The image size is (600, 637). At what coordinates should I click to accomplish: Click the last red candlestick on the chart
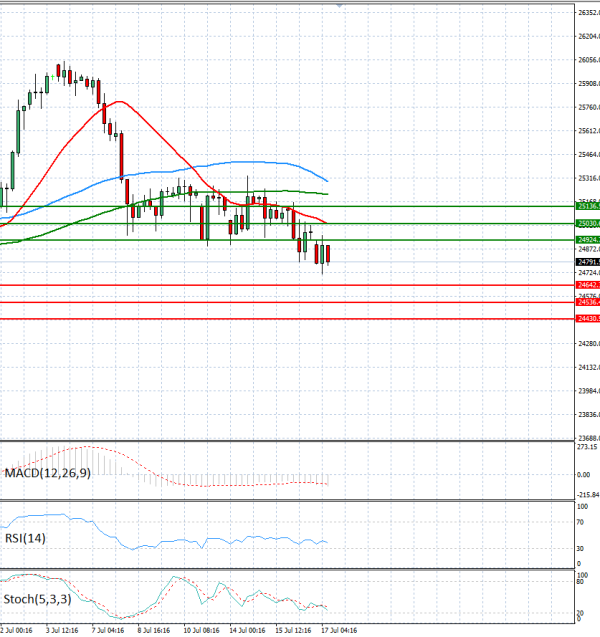[328, 254]
